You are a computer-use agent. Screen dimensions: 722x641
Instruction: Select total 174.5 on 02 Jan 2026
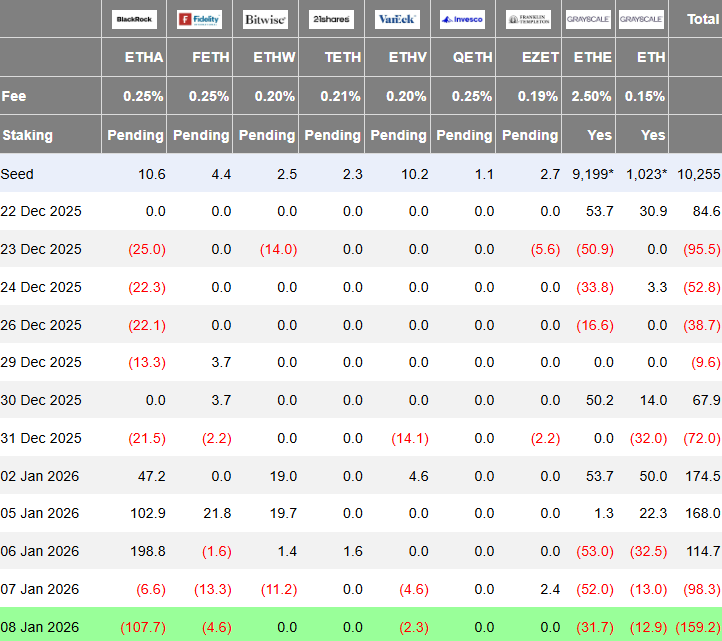(703, 476)
